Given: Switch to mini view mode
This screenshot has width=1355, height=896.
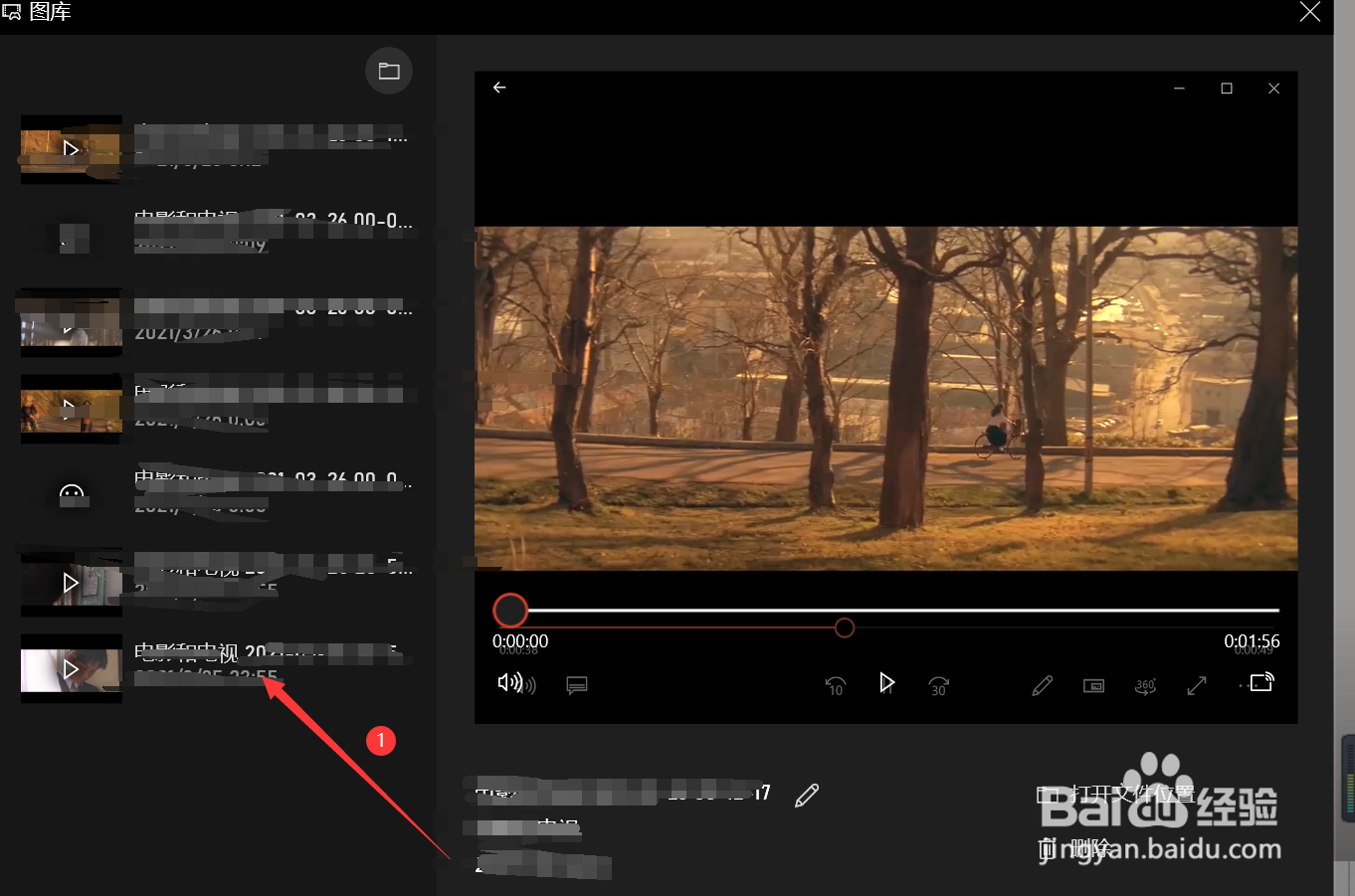Looking at the screenshot, I should [1093, 685].
